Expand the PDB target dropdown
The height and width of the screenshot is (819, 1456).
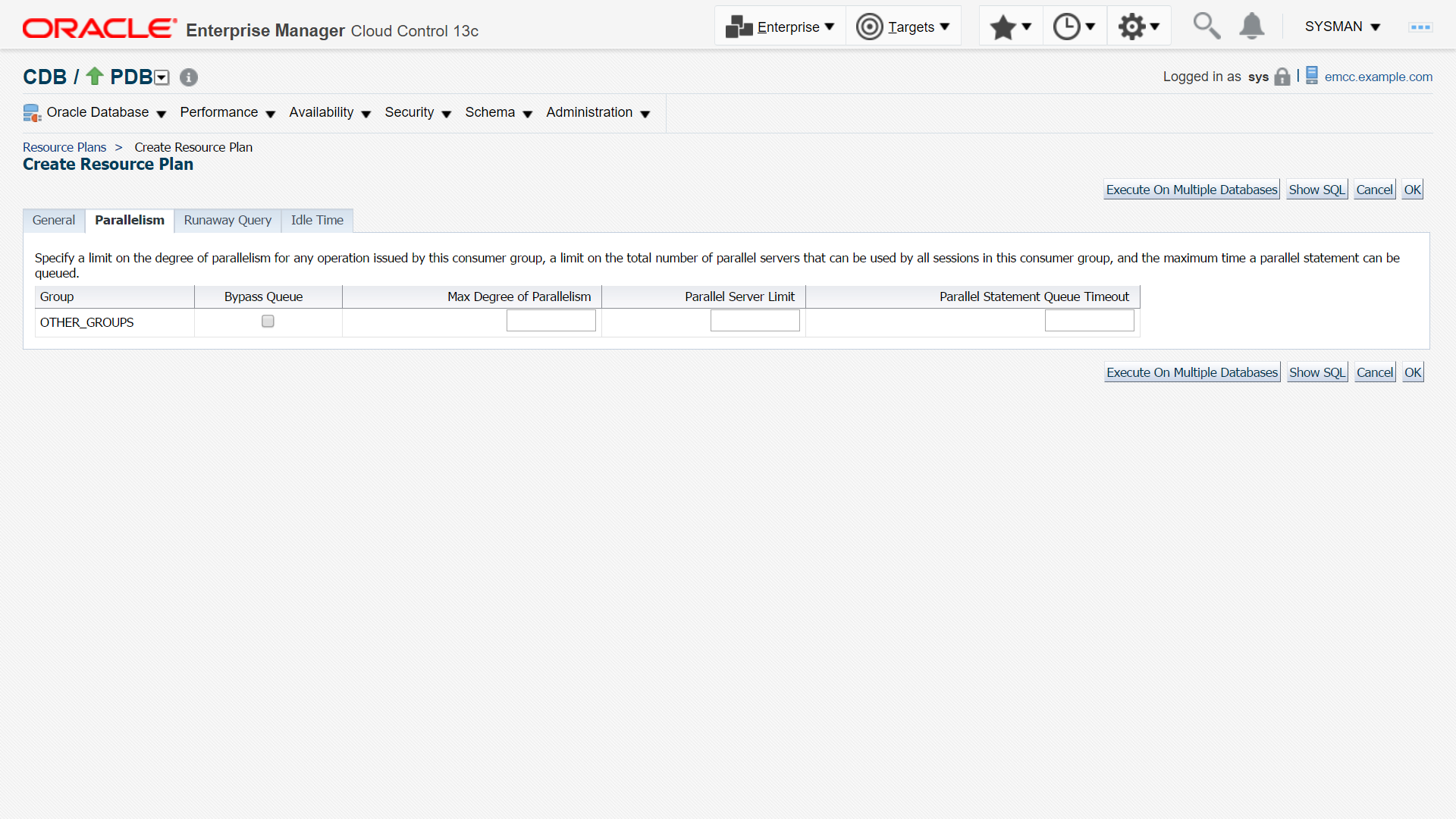162,77
